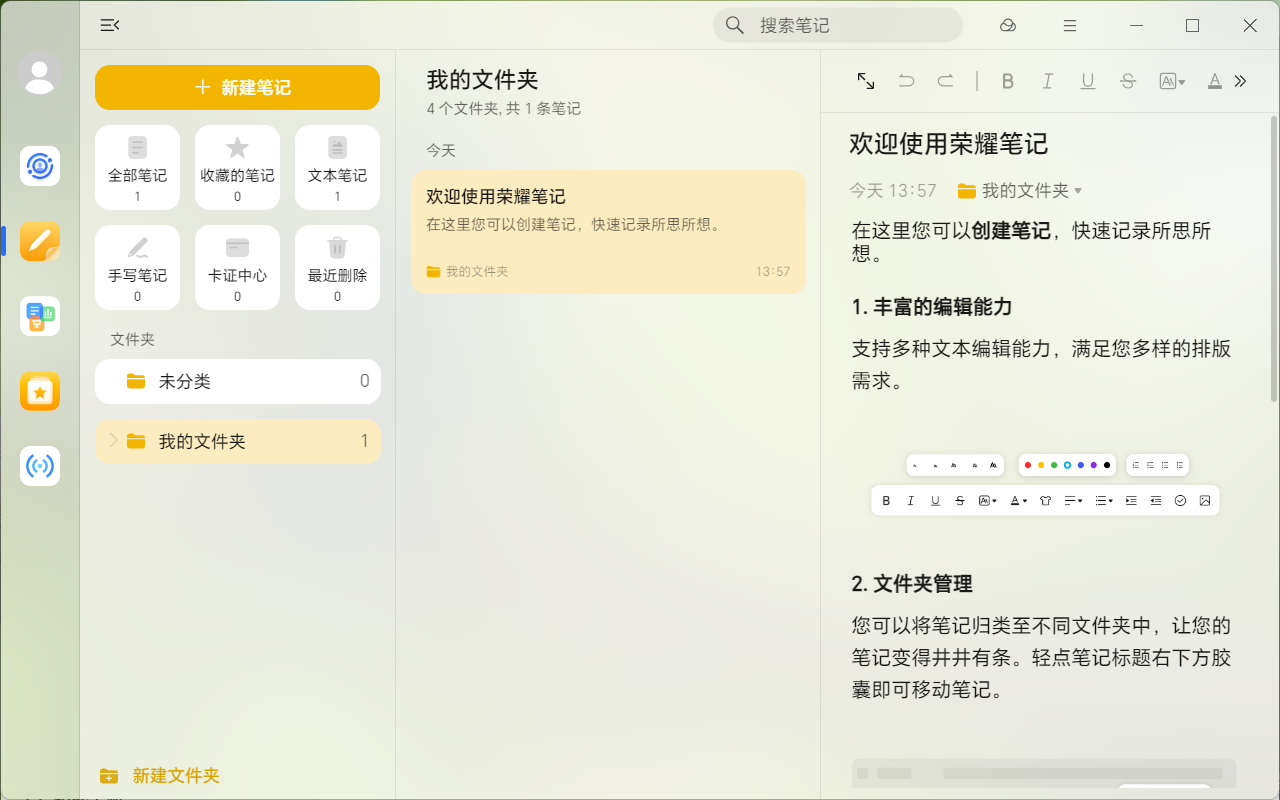Click the 新建笔记 button
Viewport: 1280px width, 800px height.
coord(237,88)
